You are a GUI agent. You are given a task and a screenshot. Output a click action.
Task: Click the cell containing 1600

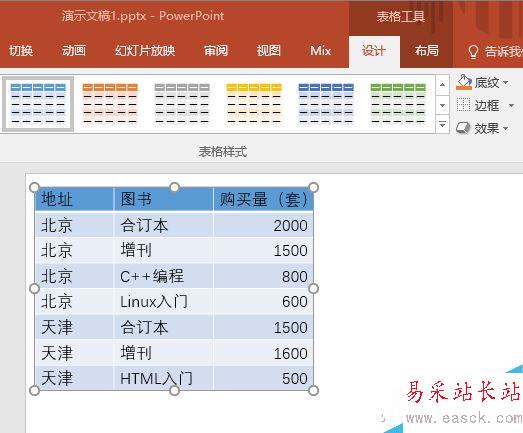[x=263, y=353]
